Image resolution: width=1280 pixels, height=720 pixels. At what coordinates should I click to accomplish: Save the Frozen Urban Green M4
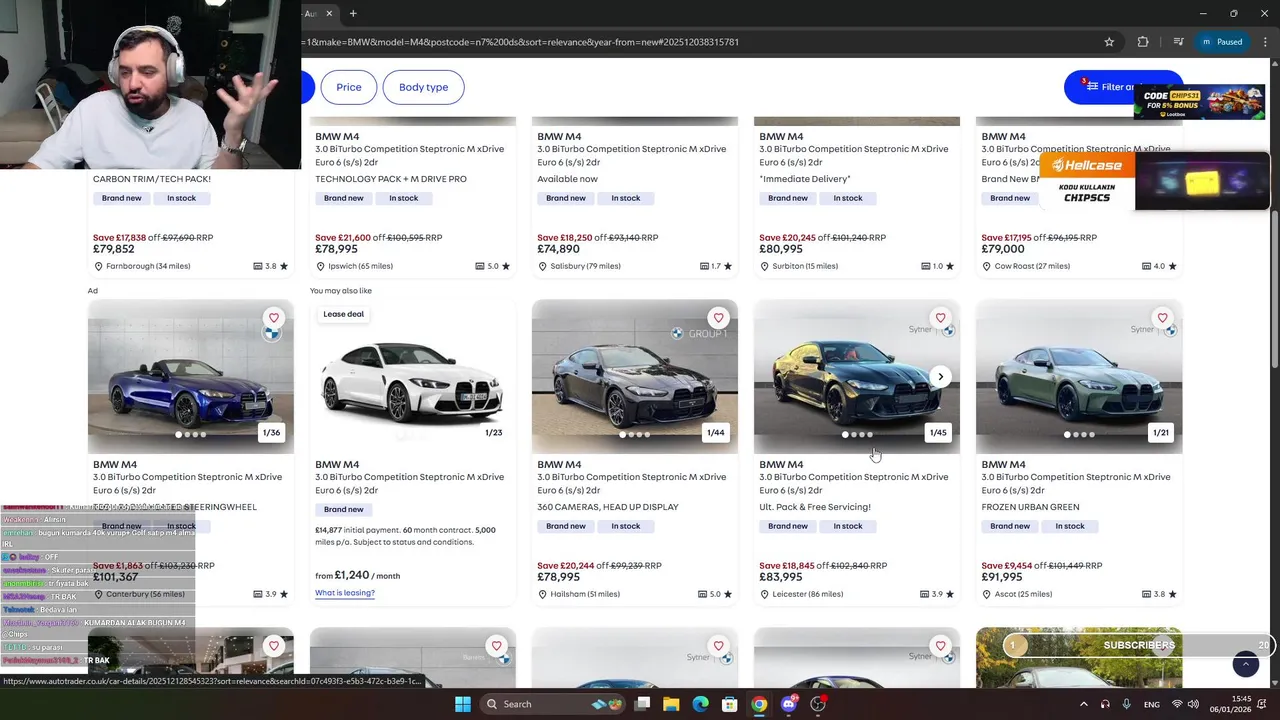click(x=1162, y=318)
